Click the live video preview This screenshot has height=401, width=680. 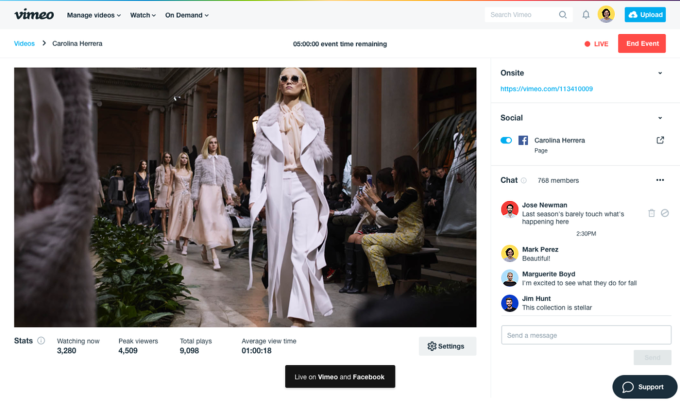point(245,197)
